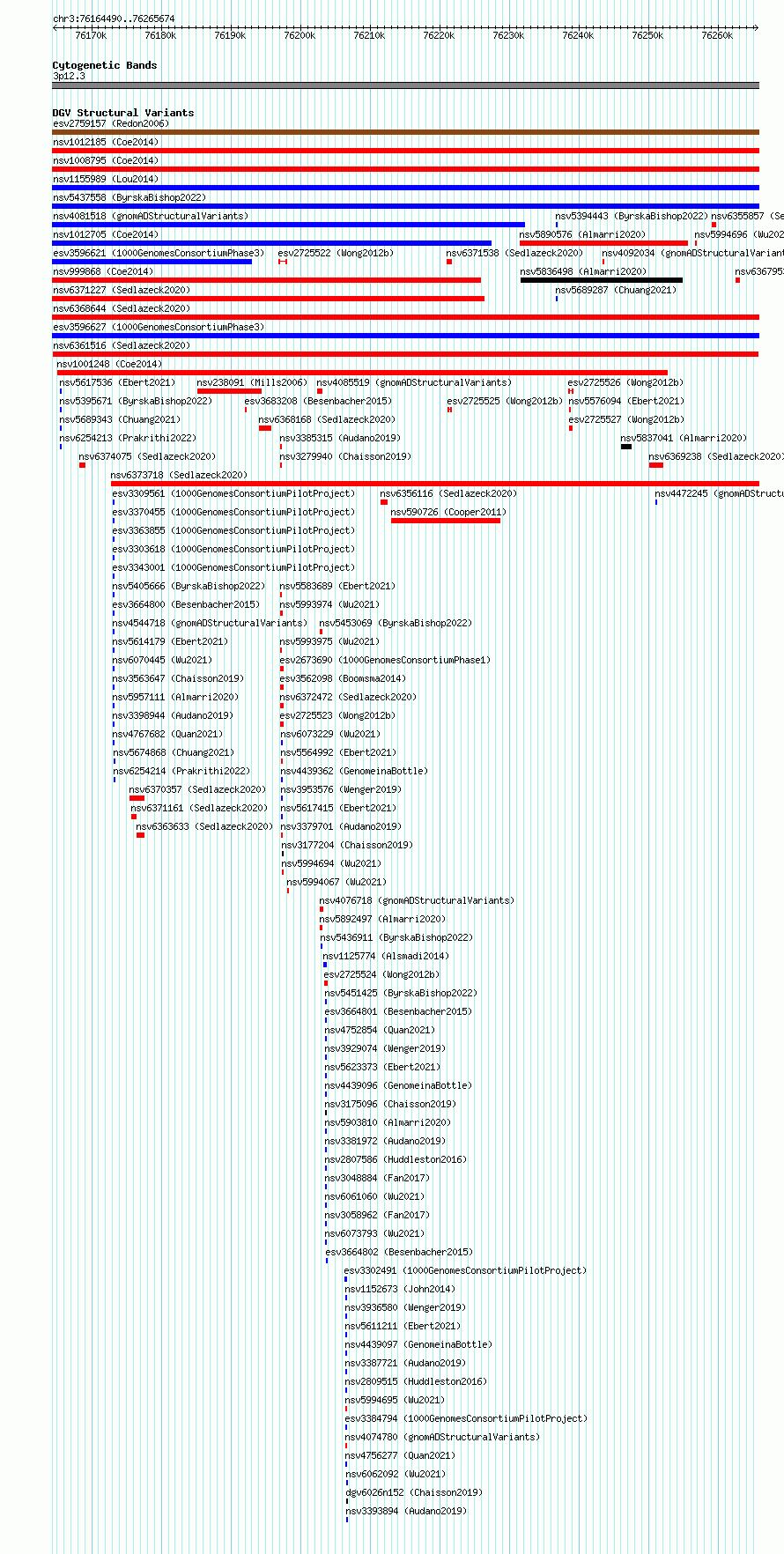
Task: Open variant nsv6356116 (Sedlazeck2020)
Action: coord(449,494)
